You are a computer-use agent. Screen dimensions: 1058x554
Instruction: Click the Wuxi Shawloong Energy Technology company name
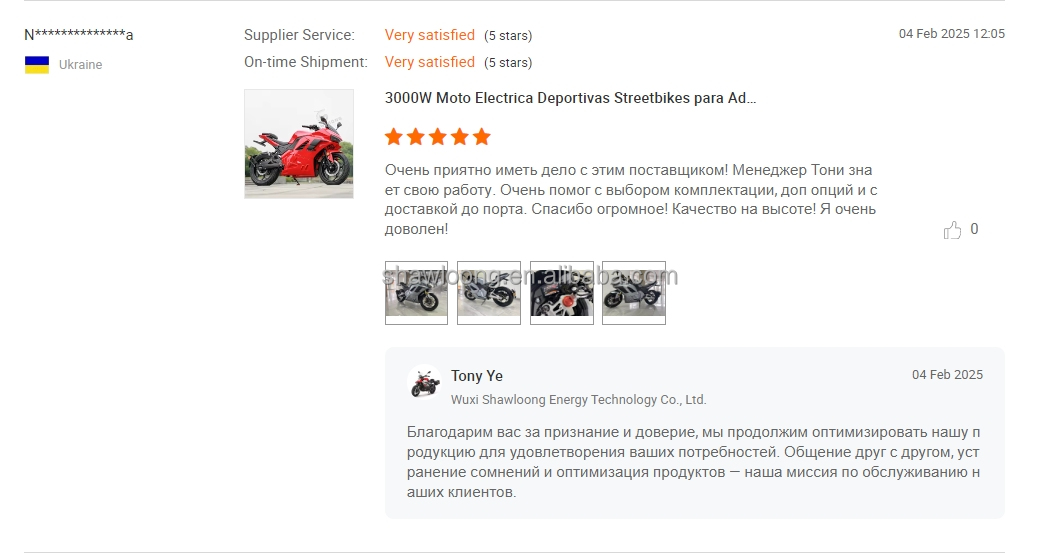click(578, 399)
